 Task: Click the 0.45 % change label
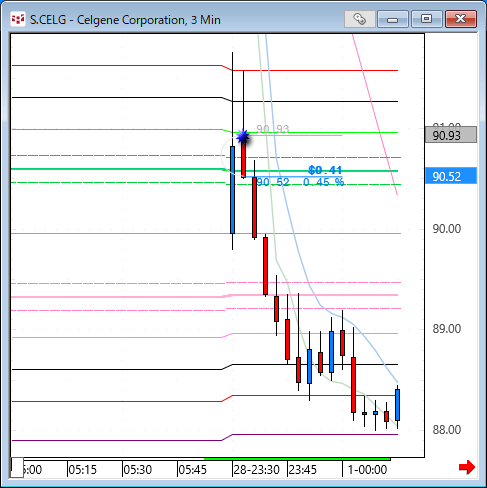(x=323, y=182)
